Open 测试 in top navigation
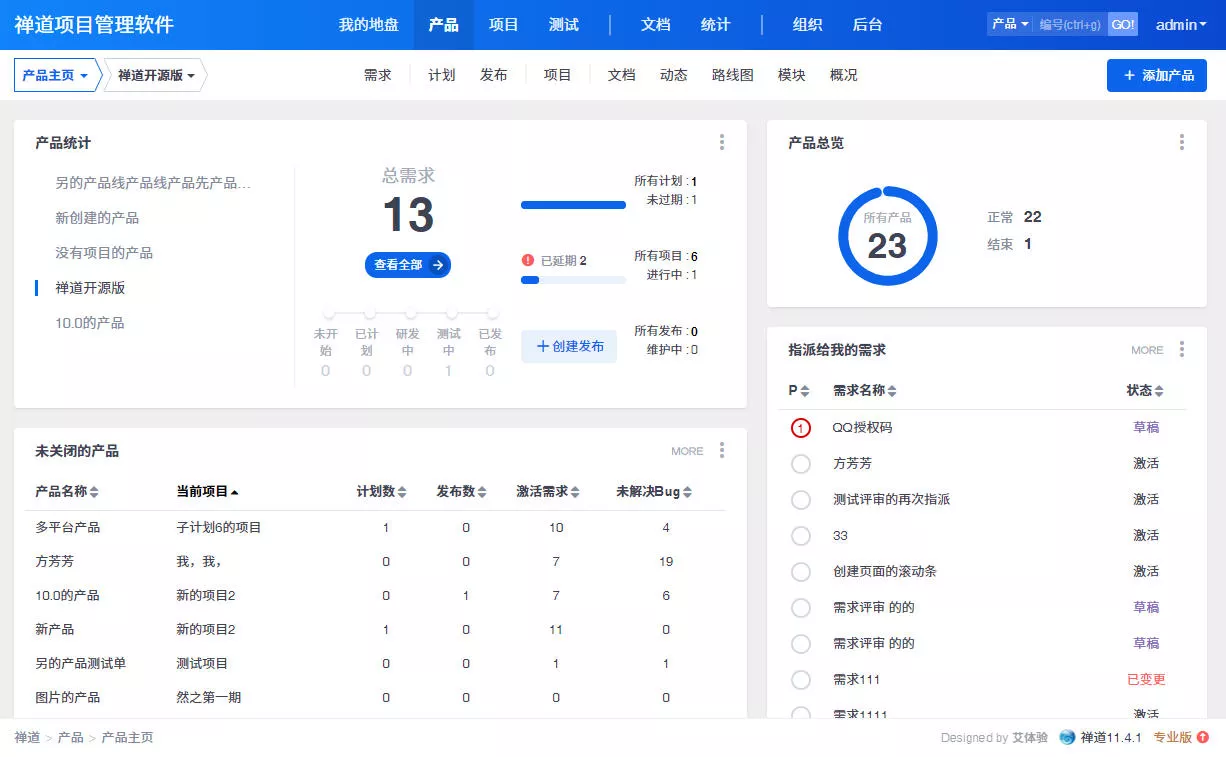The image size is (1226, 757). pos(564,25)
